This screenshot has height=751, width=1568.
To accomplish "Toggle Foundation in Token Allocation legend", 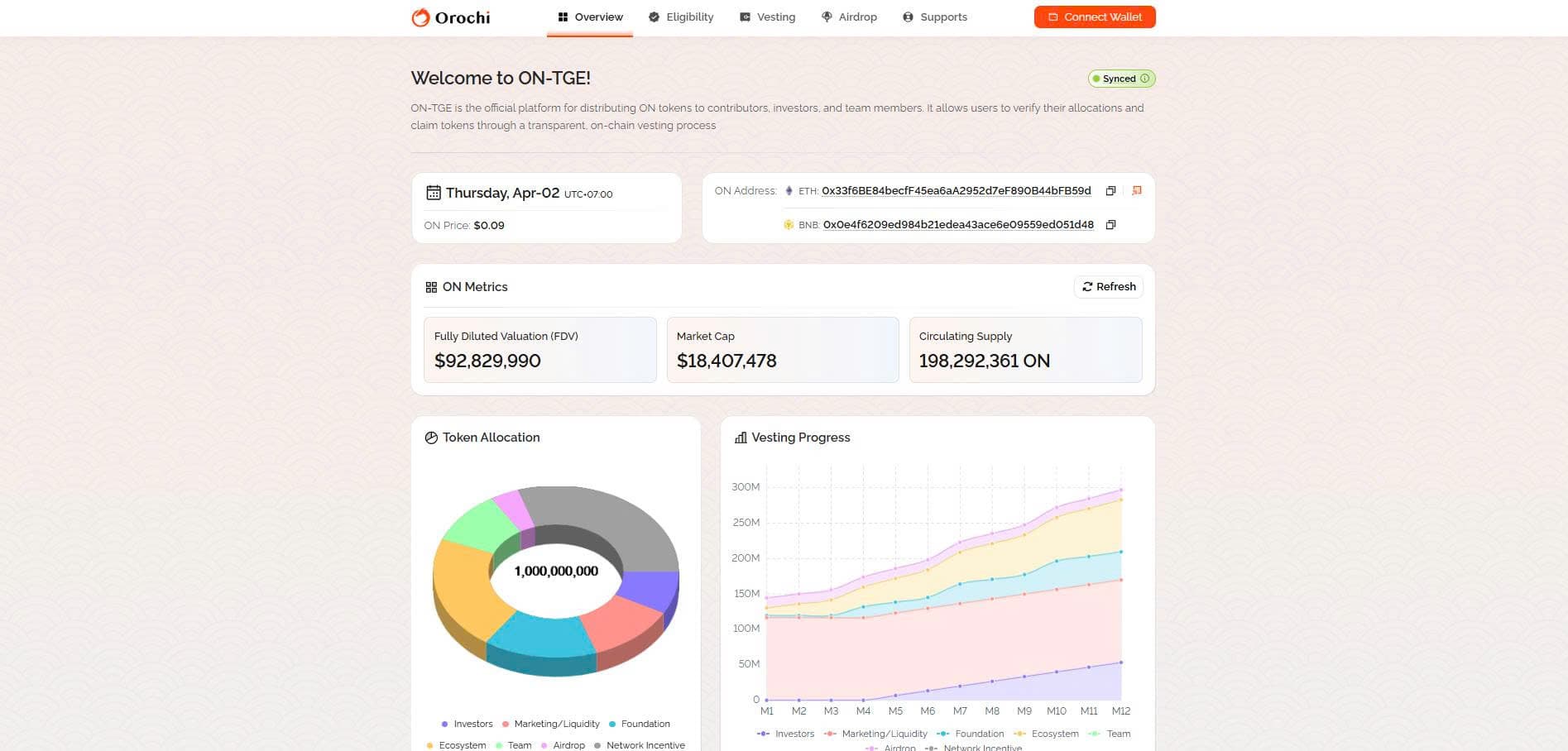I will [640, 724].
